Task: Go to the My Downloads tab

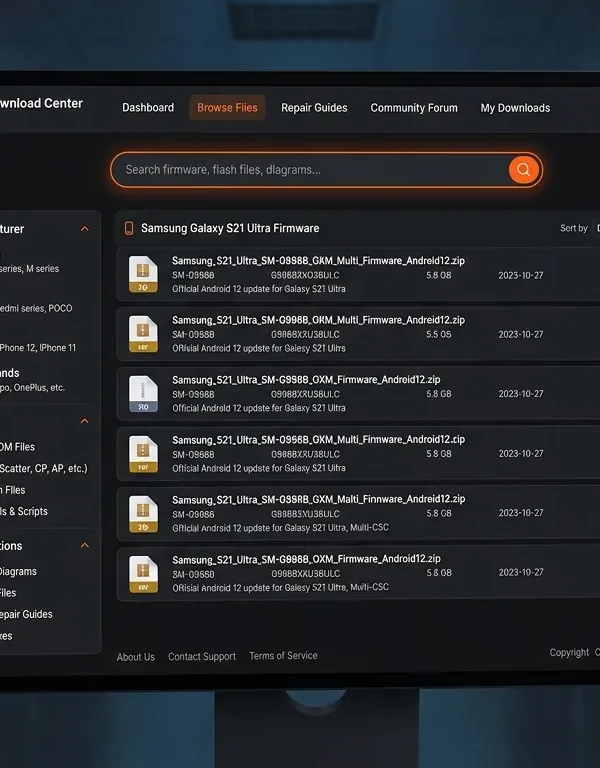Action: tap(515, 108)
